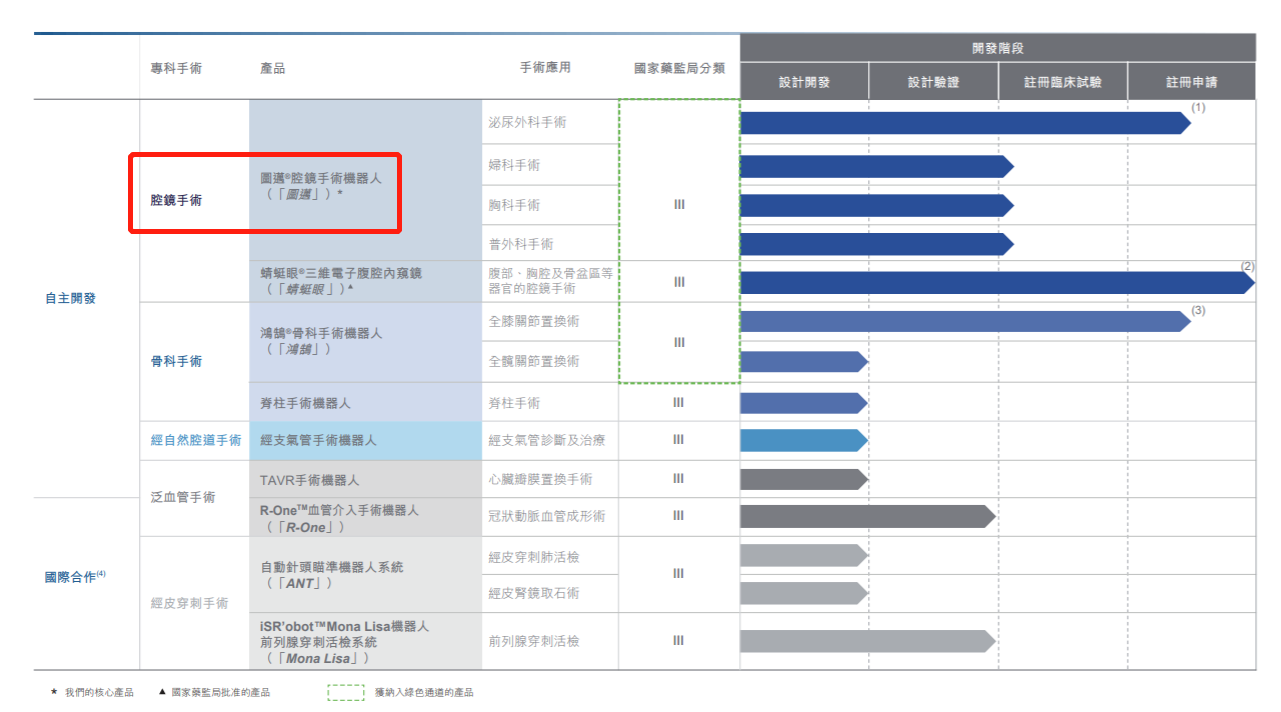Viewport: 1281px width, 712px height.
Task: Click the 開發階段 header bar
Action: [x=997, y=48]
